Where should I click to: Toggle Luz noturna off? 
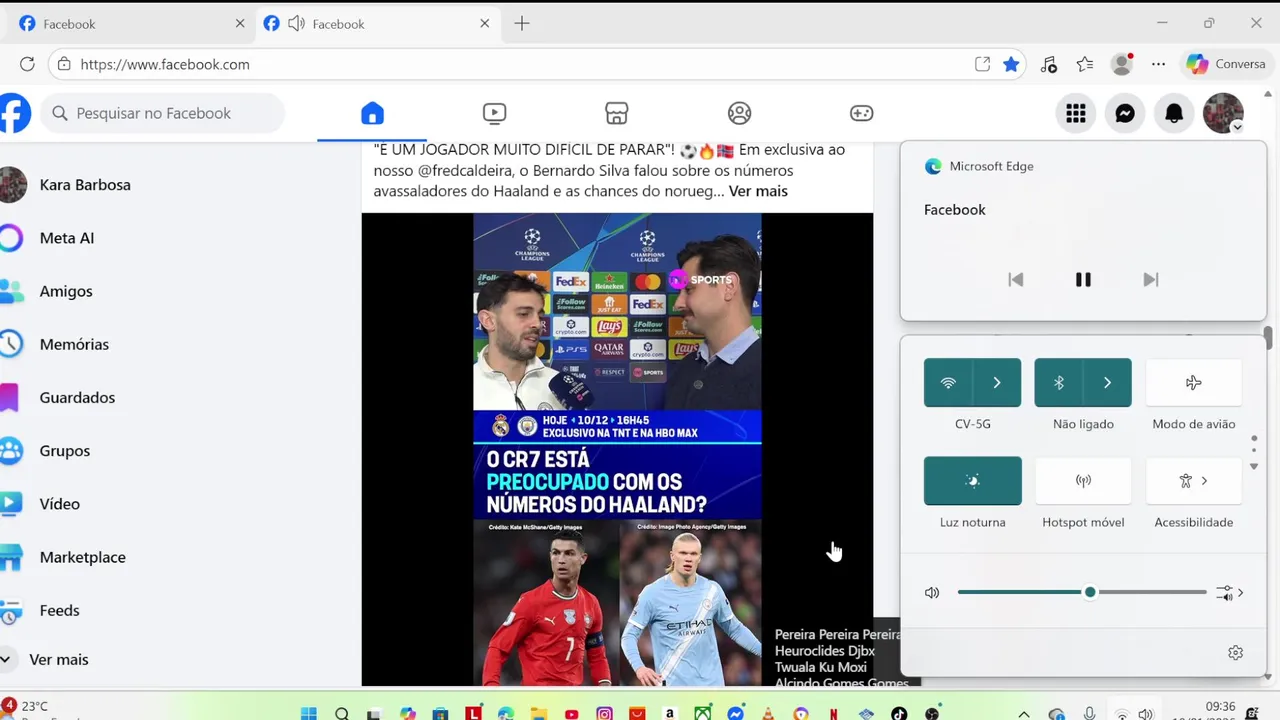pyautogui.click(x=973, y=481)
